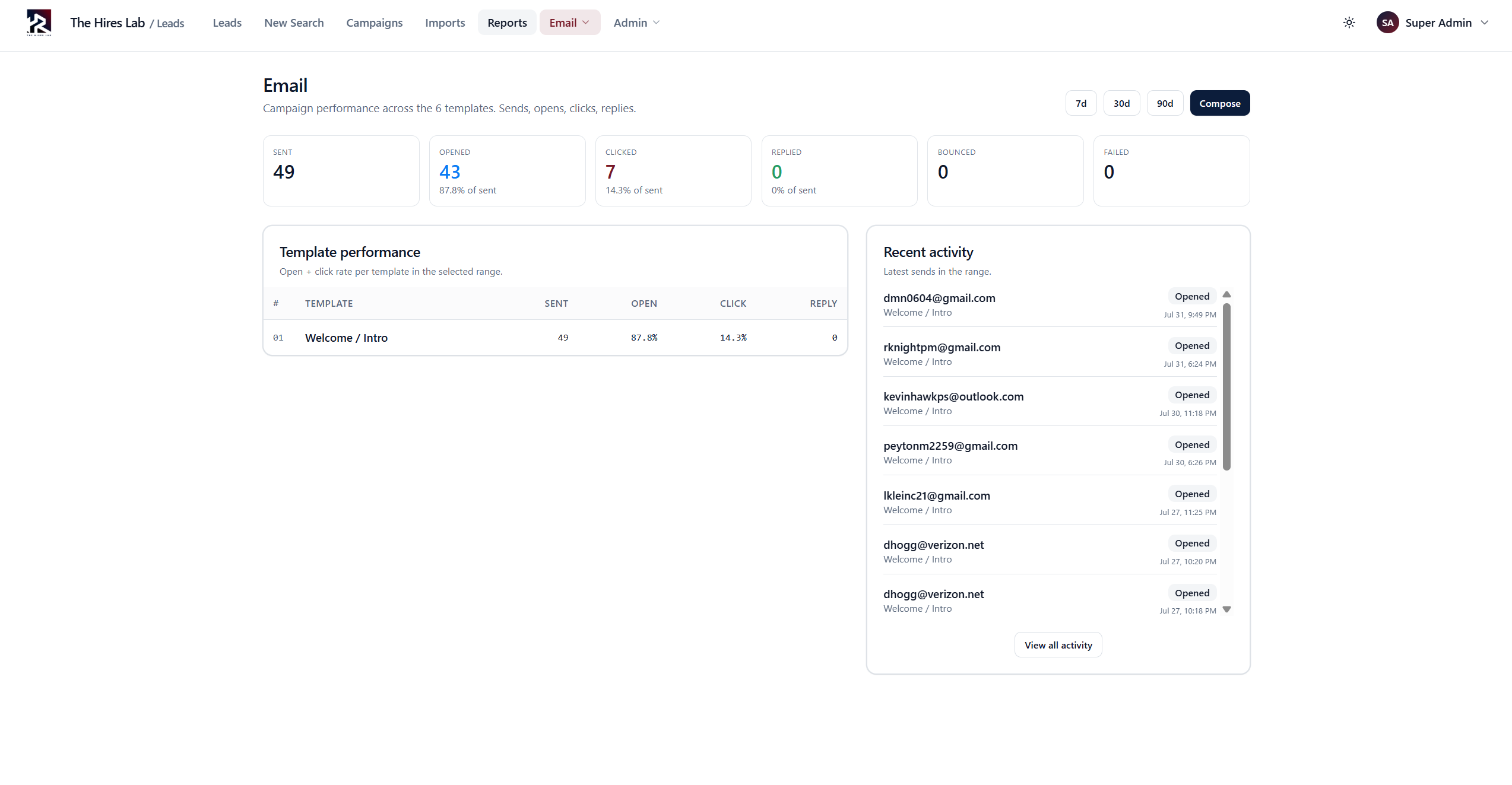
Task: Click the scroll down arrow in Recent activity
Action: pyautogui.click(x=1226, y=609)
